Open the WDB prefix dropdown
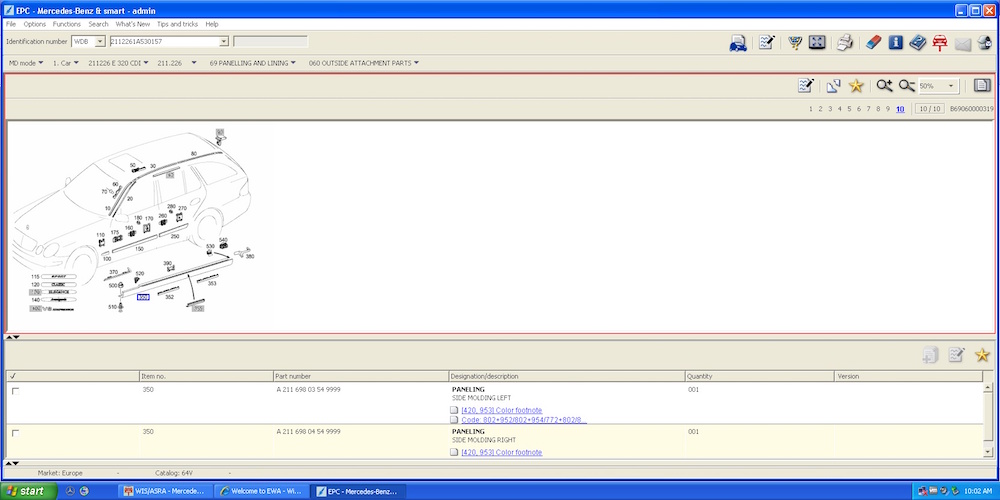 pos(100,41)
